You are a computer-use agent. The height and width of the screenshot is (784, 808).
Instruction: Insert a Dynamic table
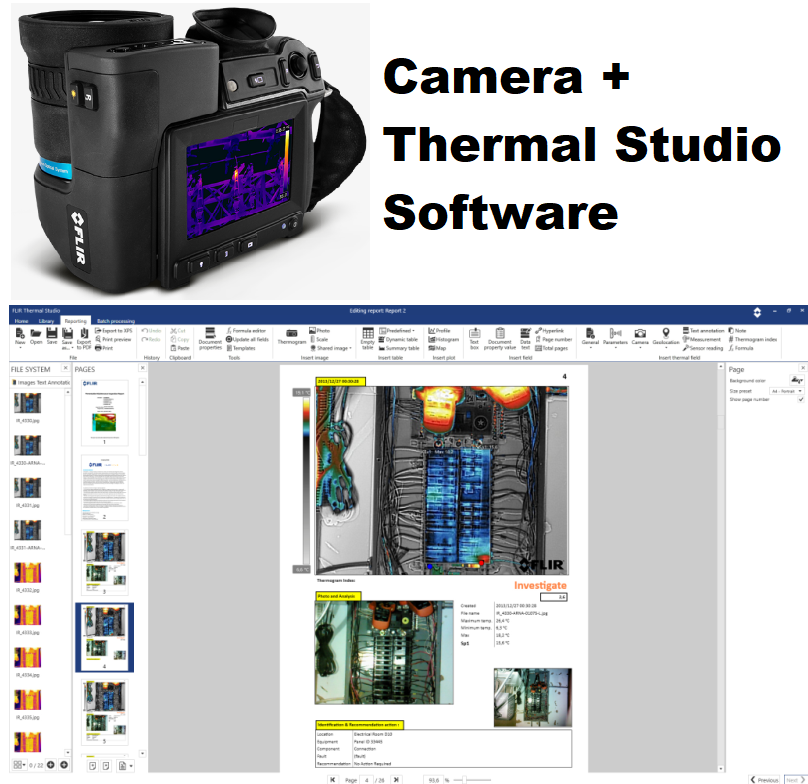pyautogui.click(x=398, y=339)
